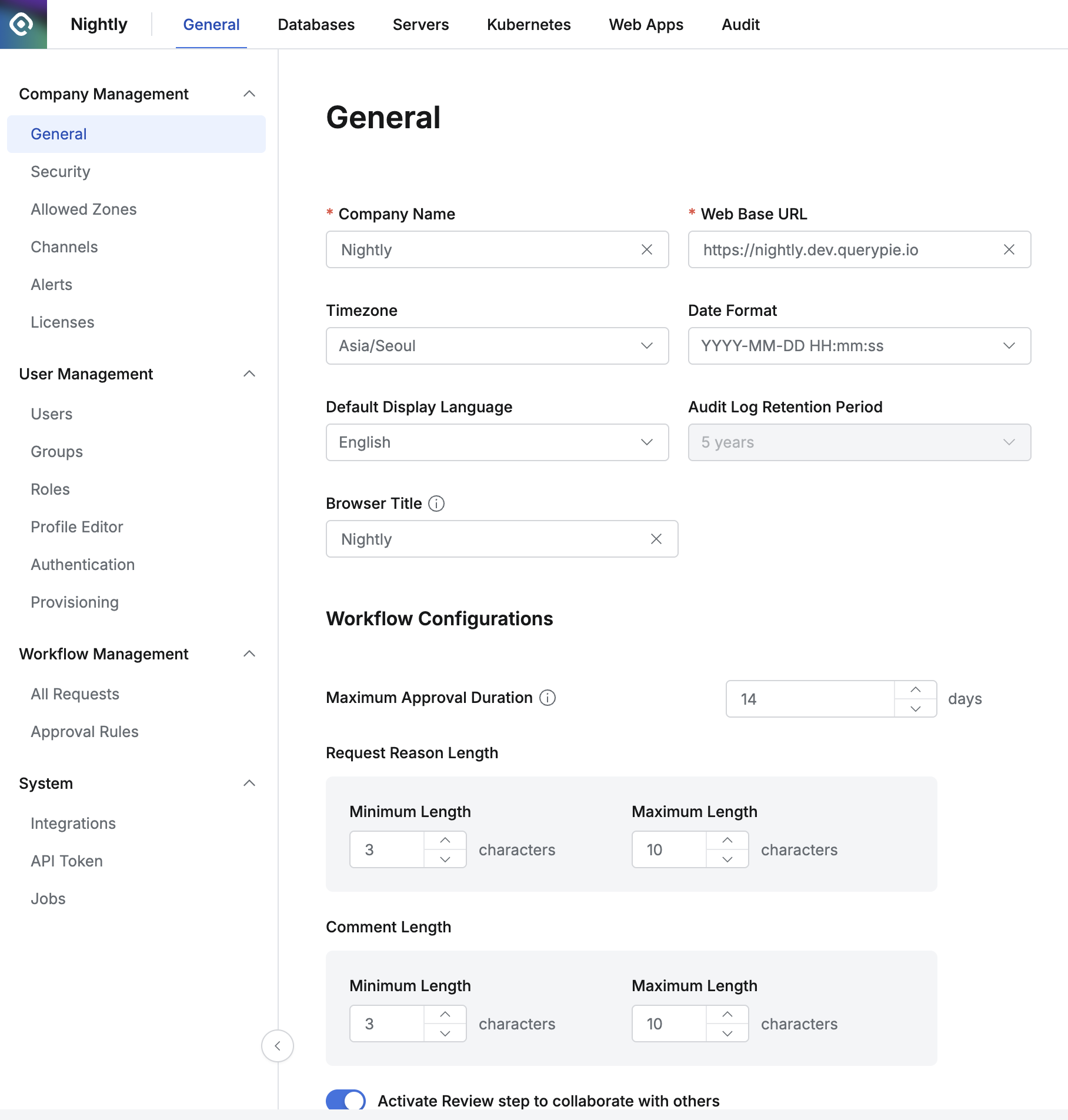Open the Default Display Language dropdown
1068x1120 pixels.
(497, 442)
